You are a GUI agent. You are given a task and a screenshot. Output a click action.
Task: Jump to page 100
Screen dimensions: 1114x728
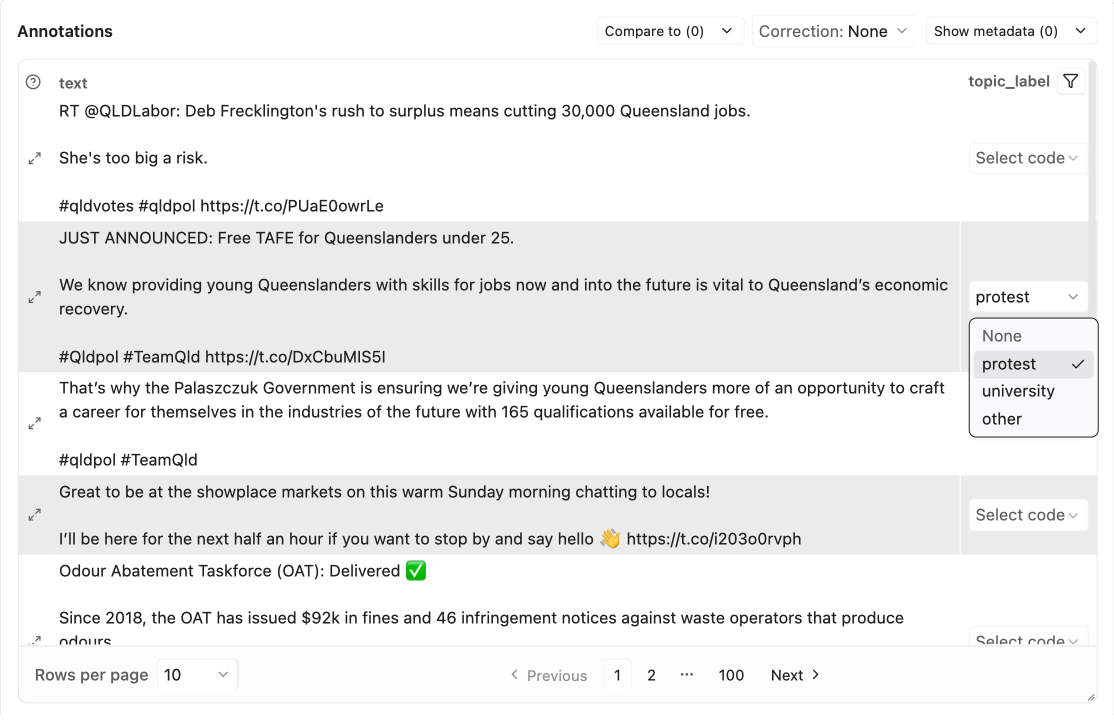[731, 675]
